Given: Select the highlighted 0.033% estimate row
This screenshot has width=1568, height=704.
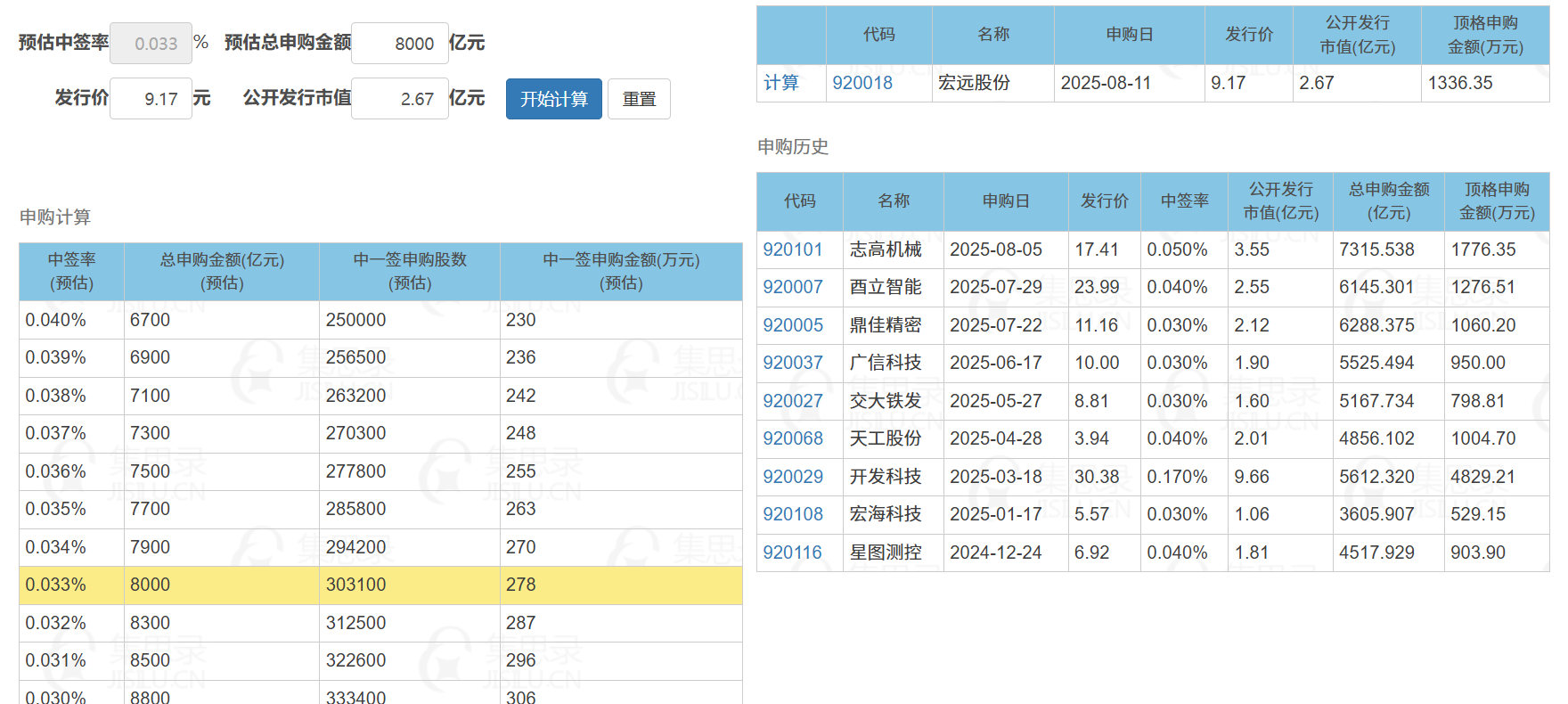Looking at the screenshot, I should 380,585.
